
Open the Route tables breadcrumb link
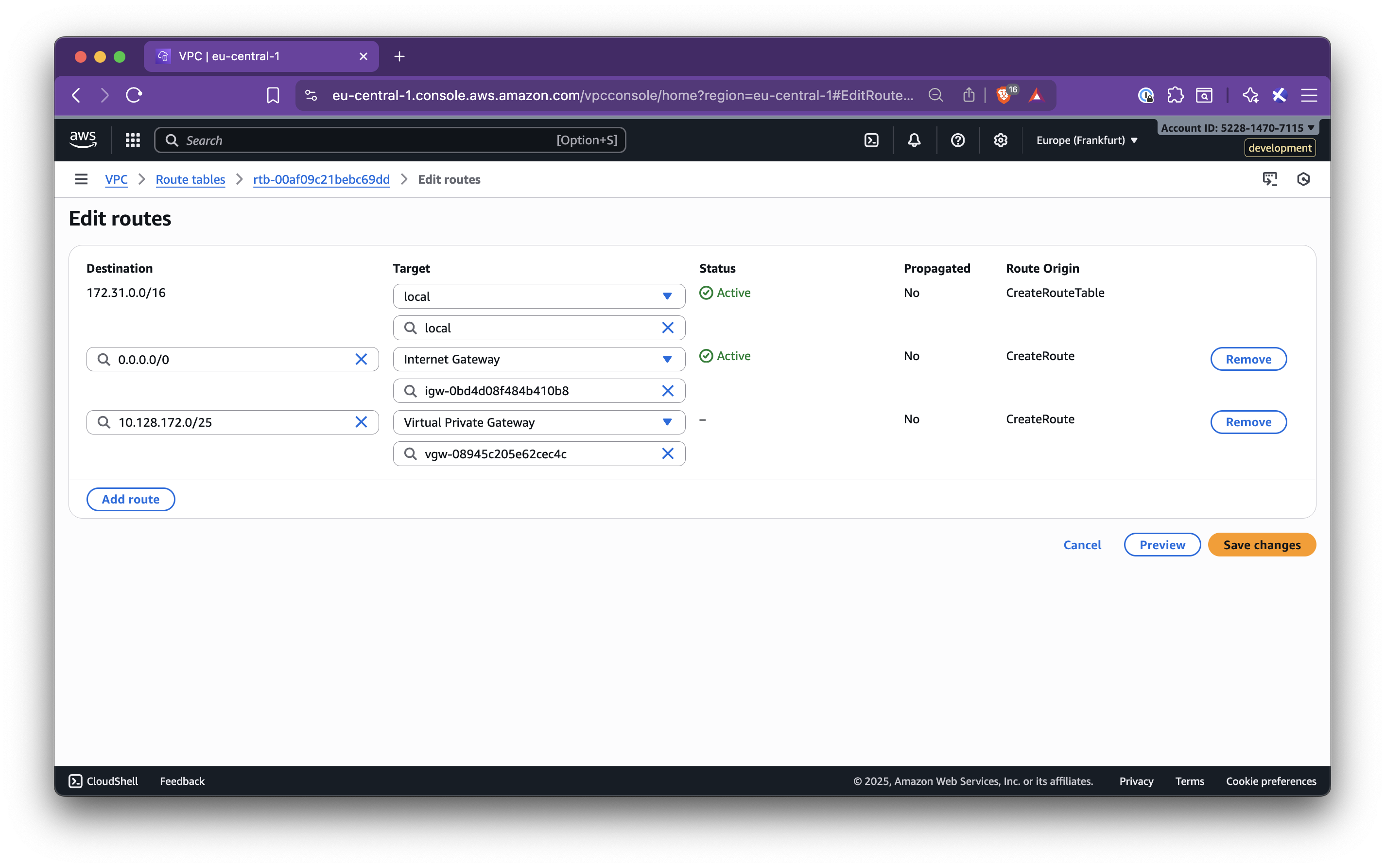[x=190, y=179]
